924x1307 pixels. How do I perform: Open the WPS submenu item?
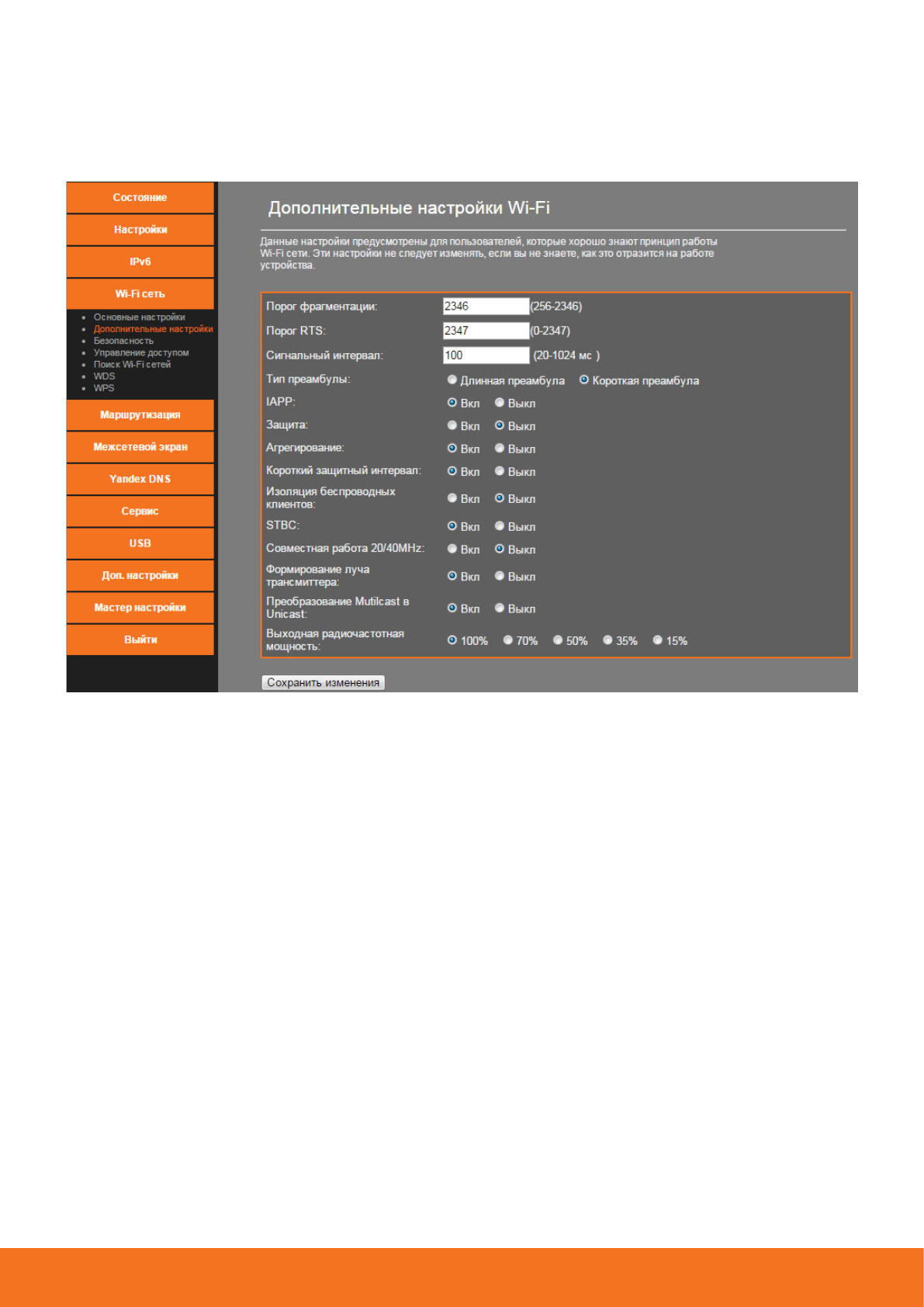coord(104,388)
